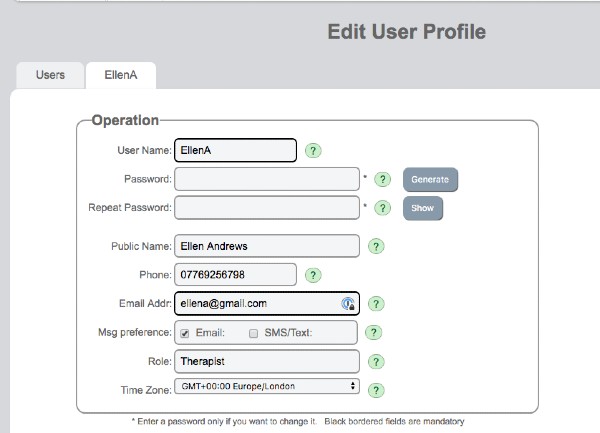Focus the User Name input
The image size is (600, 433).
(x=235, y=150)
